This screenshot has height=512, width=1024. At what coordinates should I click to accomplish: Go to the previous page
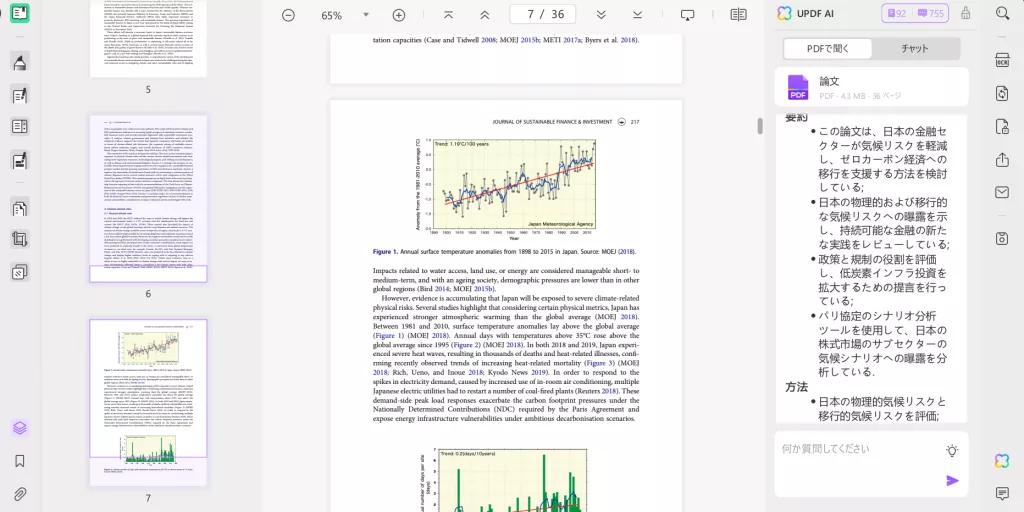point(485,15)
